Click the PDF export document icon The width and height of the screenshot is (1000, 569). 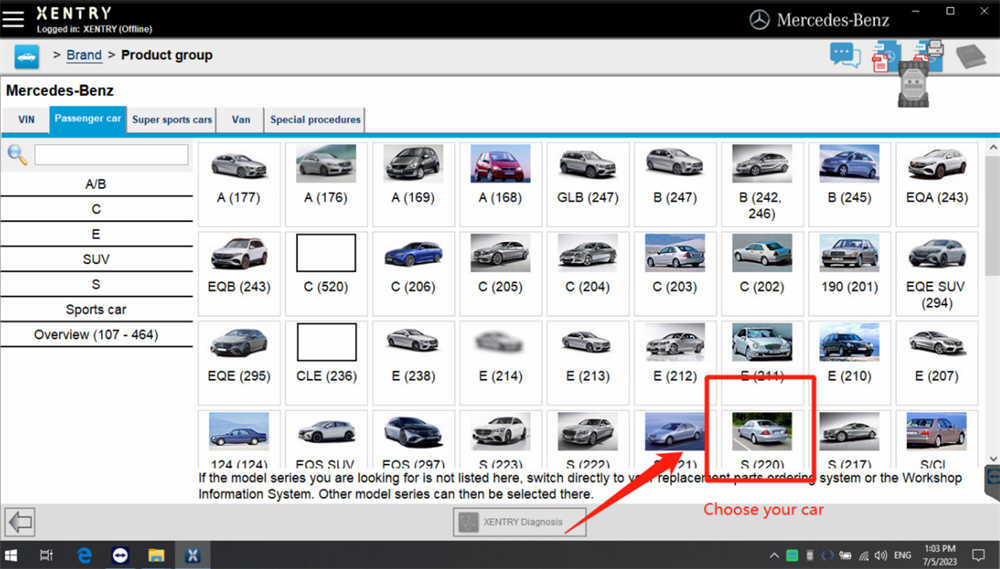(881, 58)
